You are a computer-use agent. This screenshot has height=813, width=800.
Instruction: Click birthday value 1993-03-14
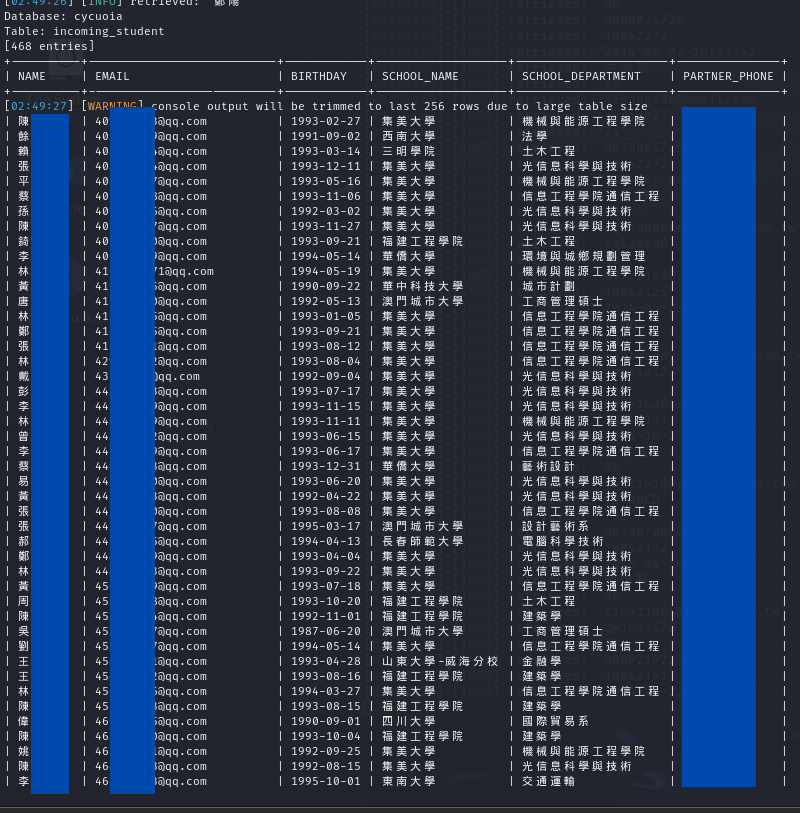(326, 151)
